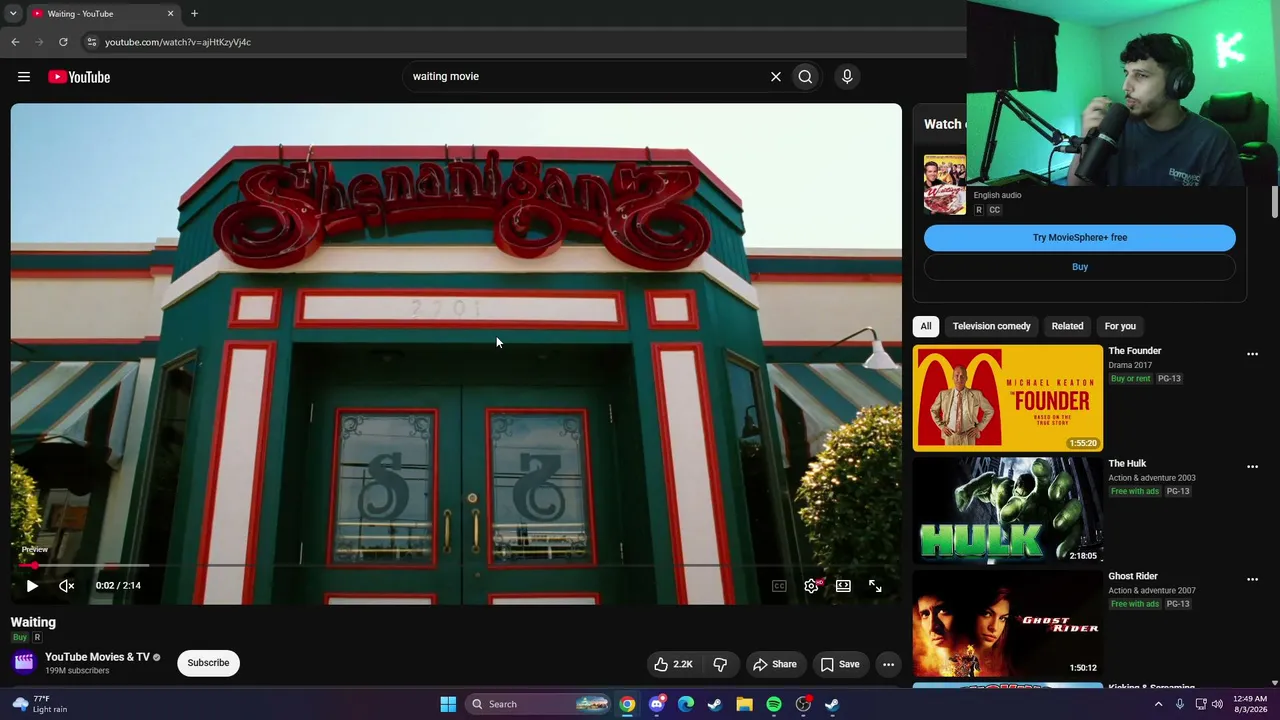Like the video with thumbs up
The image size is (1280, 720).
673,664
